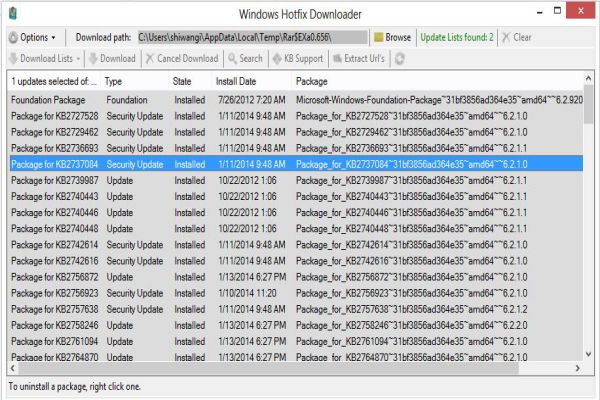Open KB Support from the toolbar
The width and height of the screenshot is (600, 400).
click(298, 59)
